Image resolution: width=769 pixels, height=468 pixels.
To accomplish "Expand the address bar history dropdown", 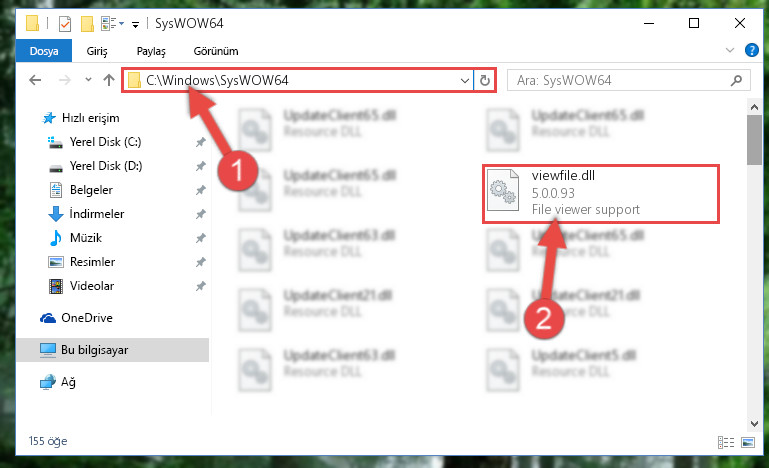I will (464, 80).
